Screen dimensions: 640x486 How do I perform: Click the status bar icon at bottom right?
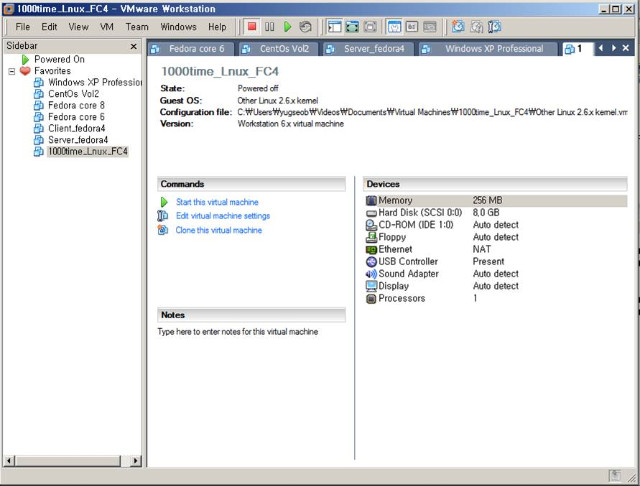tap(615, 476)
